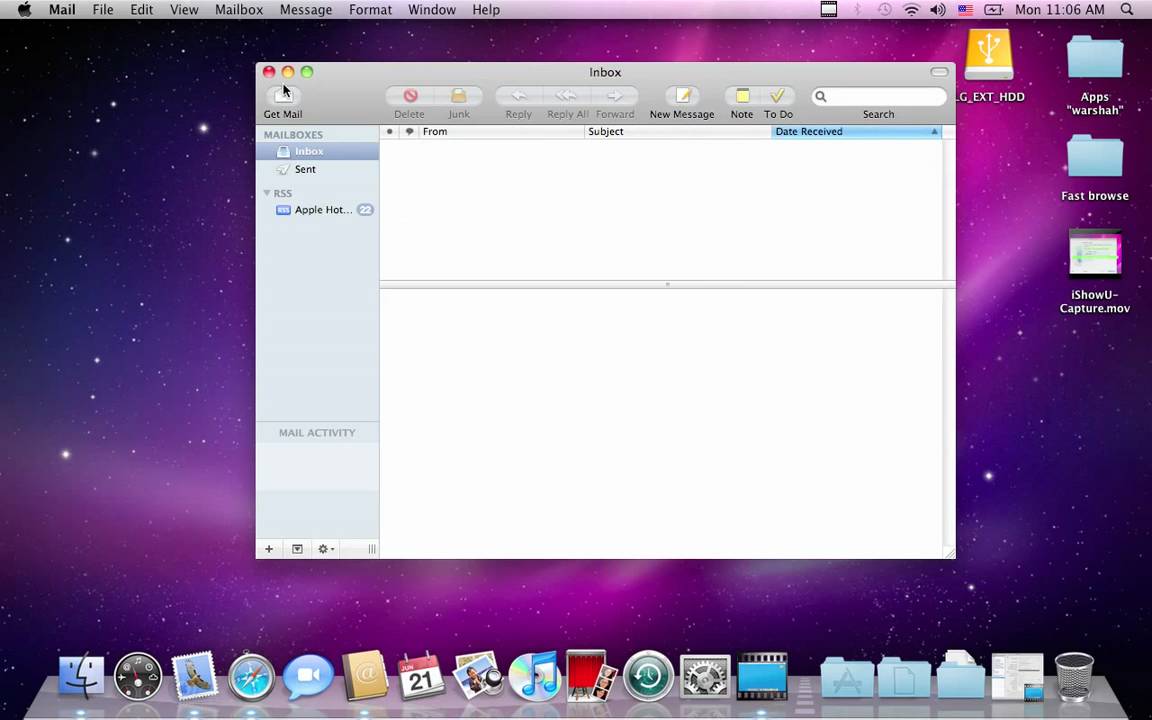Open the Window menu
Screen dimensions: 1152x720
[432, 10]
